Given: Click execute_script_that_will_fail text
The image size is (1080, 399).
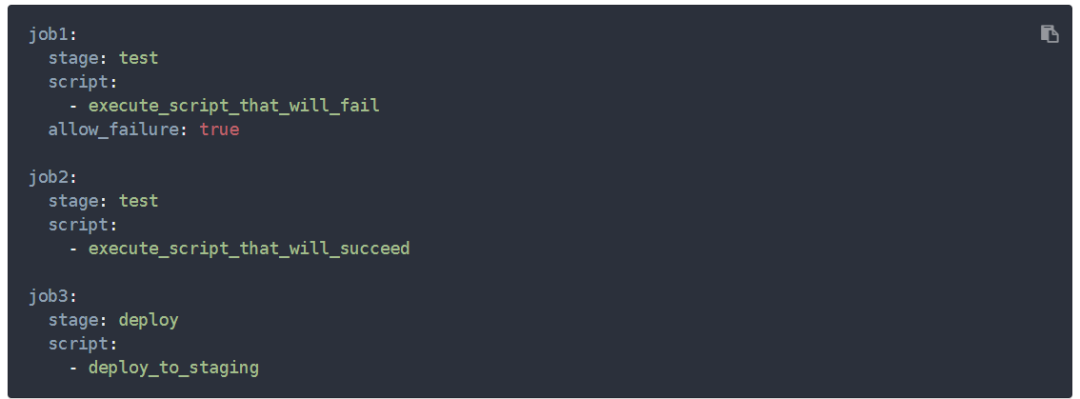Looking at the screenshot, I should pyautogui.click(x=233, y=106).
